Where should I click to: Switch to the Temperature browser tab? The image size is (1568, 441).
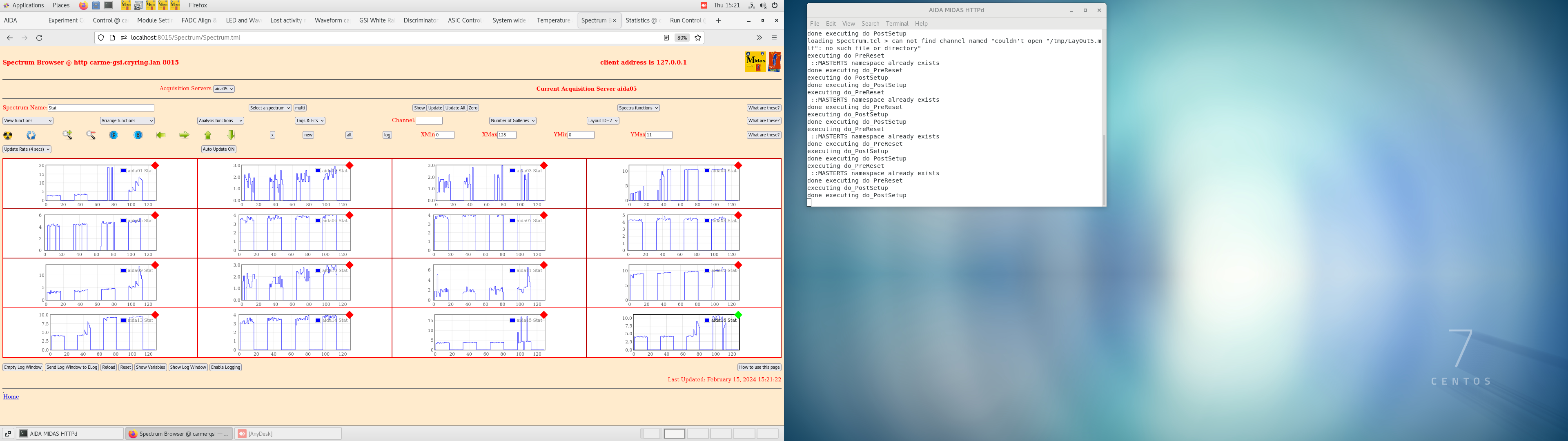pyautogui.click(x=553, y=21)
